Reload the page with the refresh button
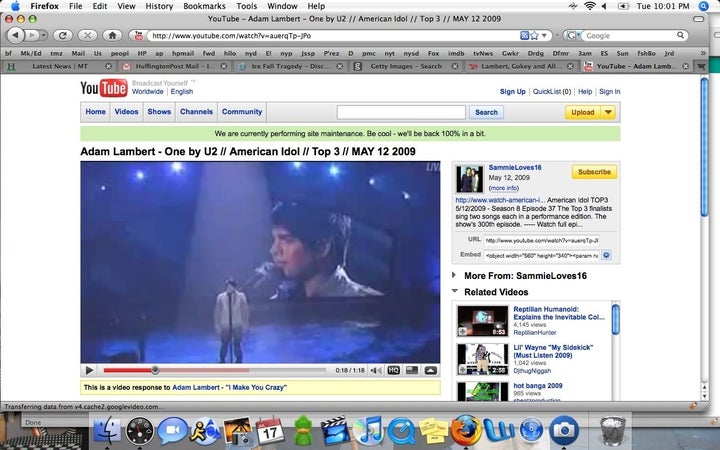 [x=63, y=35]
